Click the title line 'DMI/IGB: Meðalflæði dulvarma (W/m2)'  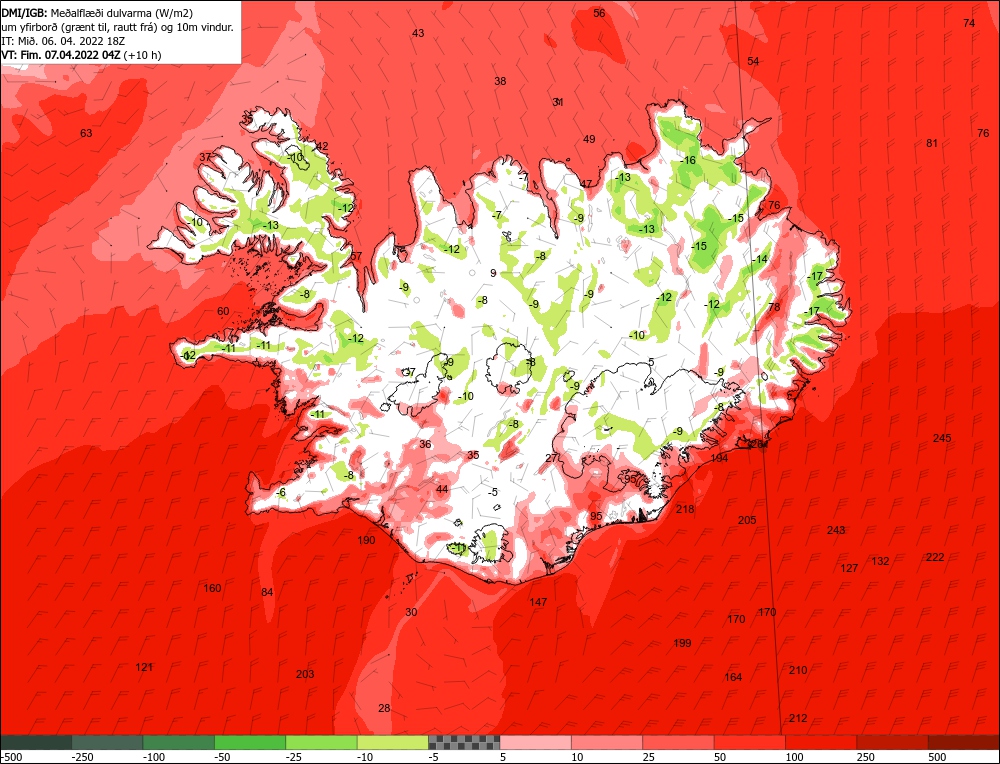(x=98, y=13)
